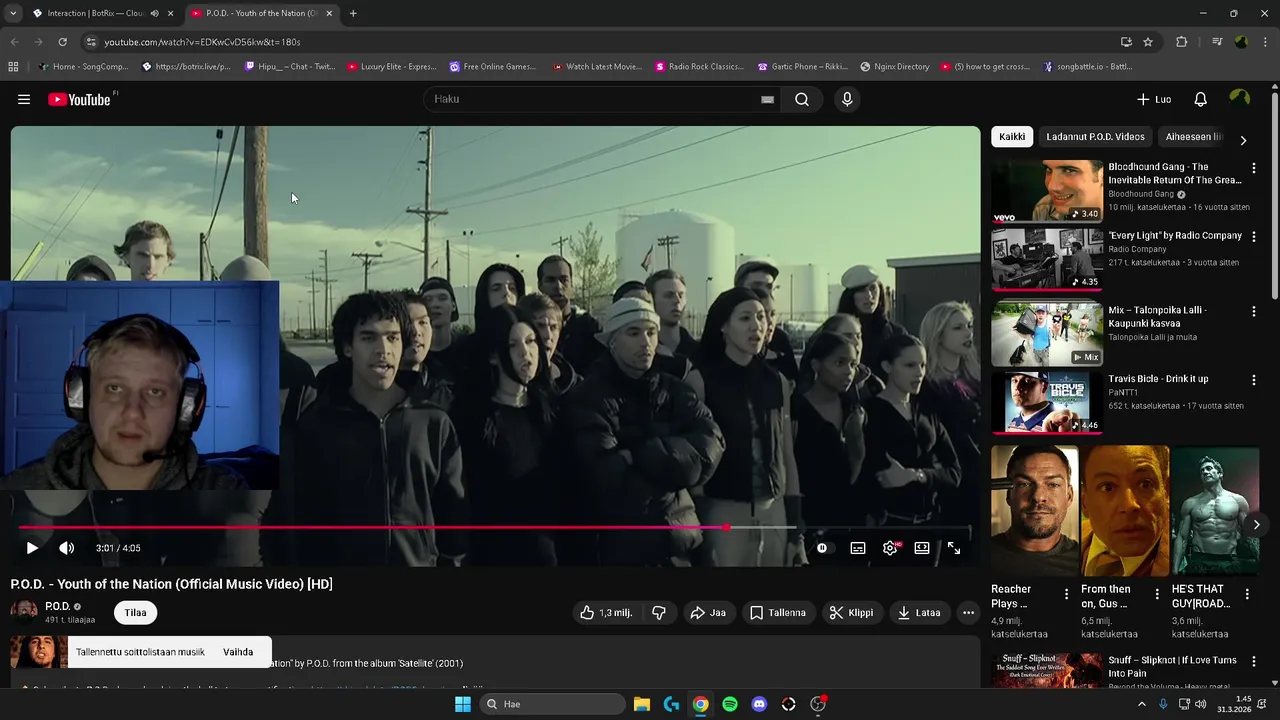Open Discord from the taskbar
The image size is (1280, 720).
point(759,704)
